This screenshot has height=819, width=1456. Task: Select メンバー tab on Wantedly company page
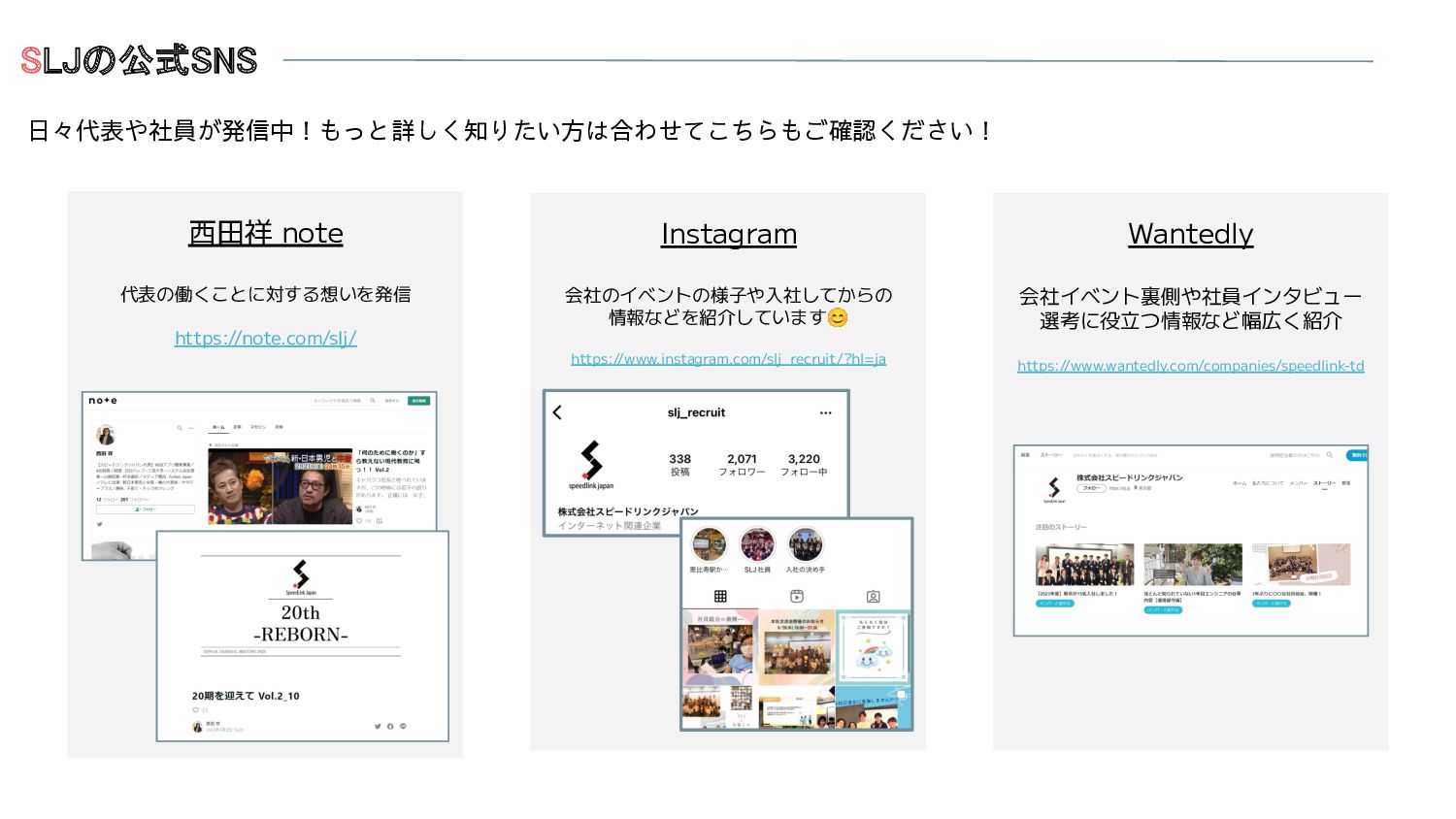coord(1298,483)
